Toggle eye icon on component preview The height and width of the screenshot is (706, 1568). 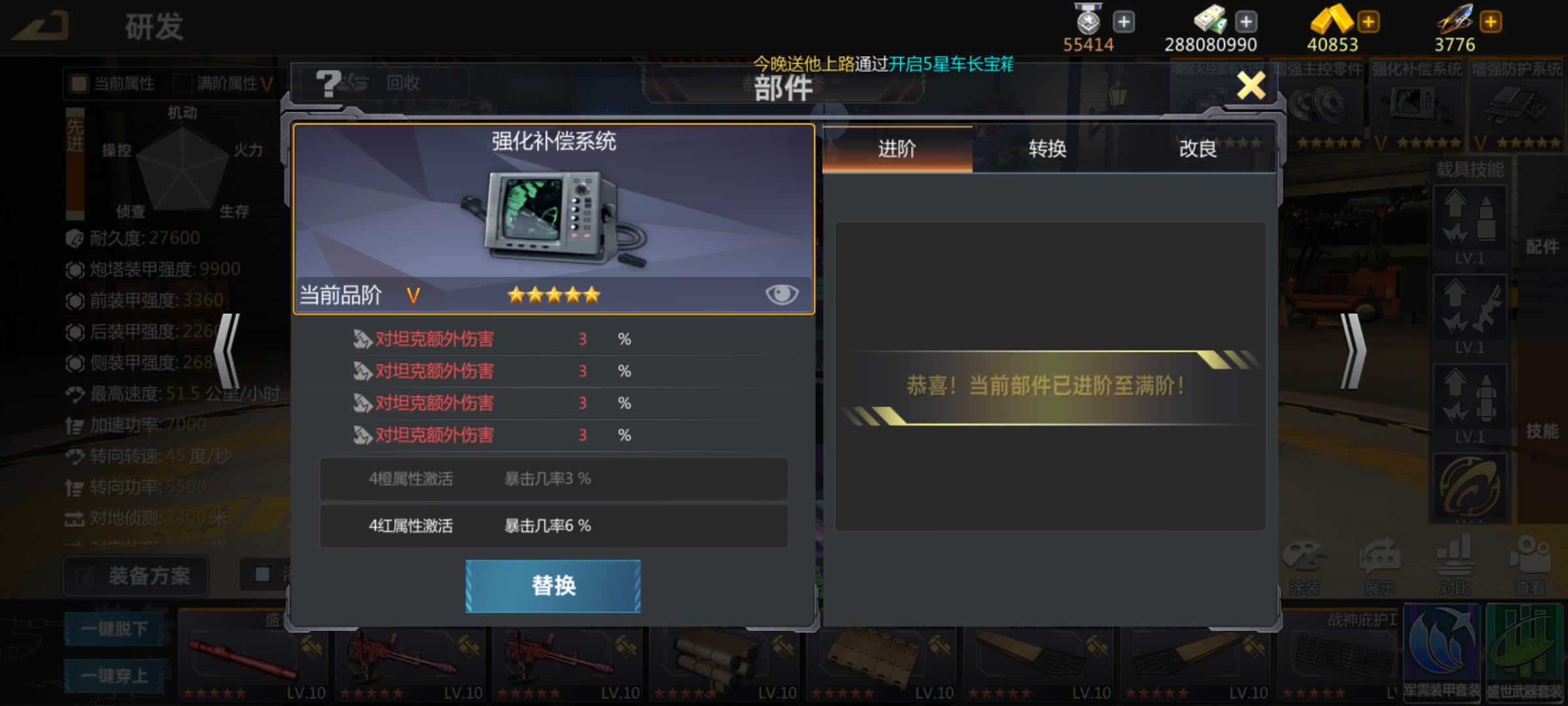pyautogui.click(x=781, y=294)
